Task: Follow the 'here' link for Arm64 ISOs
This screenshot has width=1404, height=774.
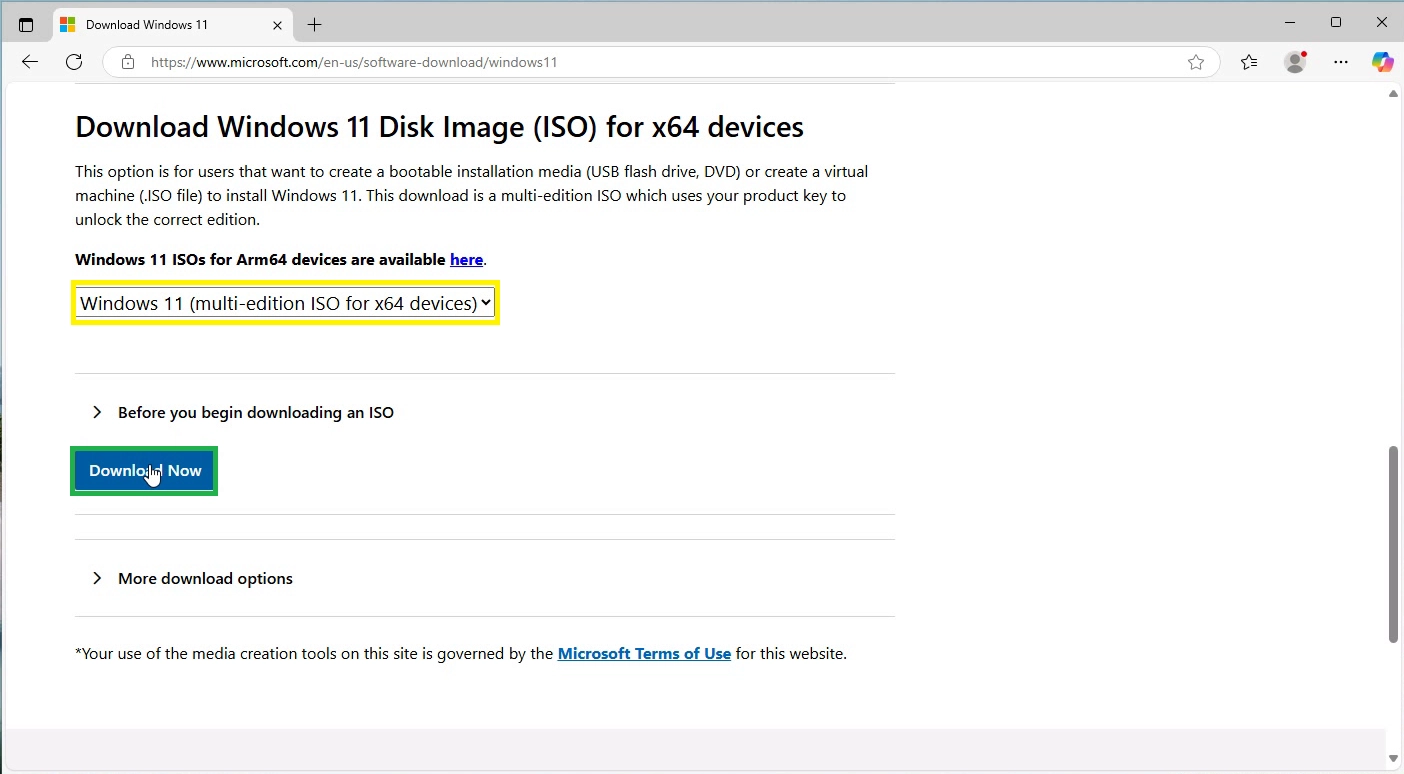Action: point(466,259)
